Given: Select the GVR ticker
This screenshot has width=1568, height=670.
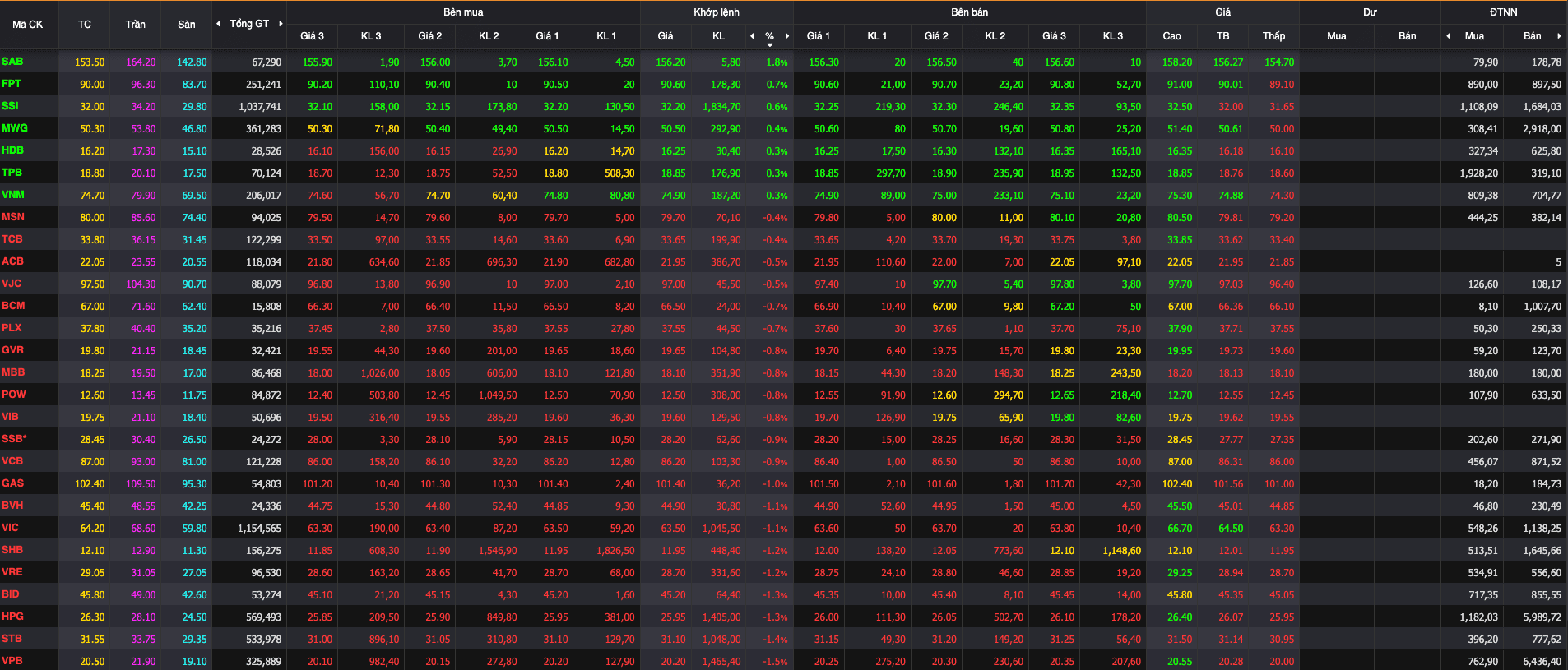Looking at the screenshot, I should click(13, 350).
